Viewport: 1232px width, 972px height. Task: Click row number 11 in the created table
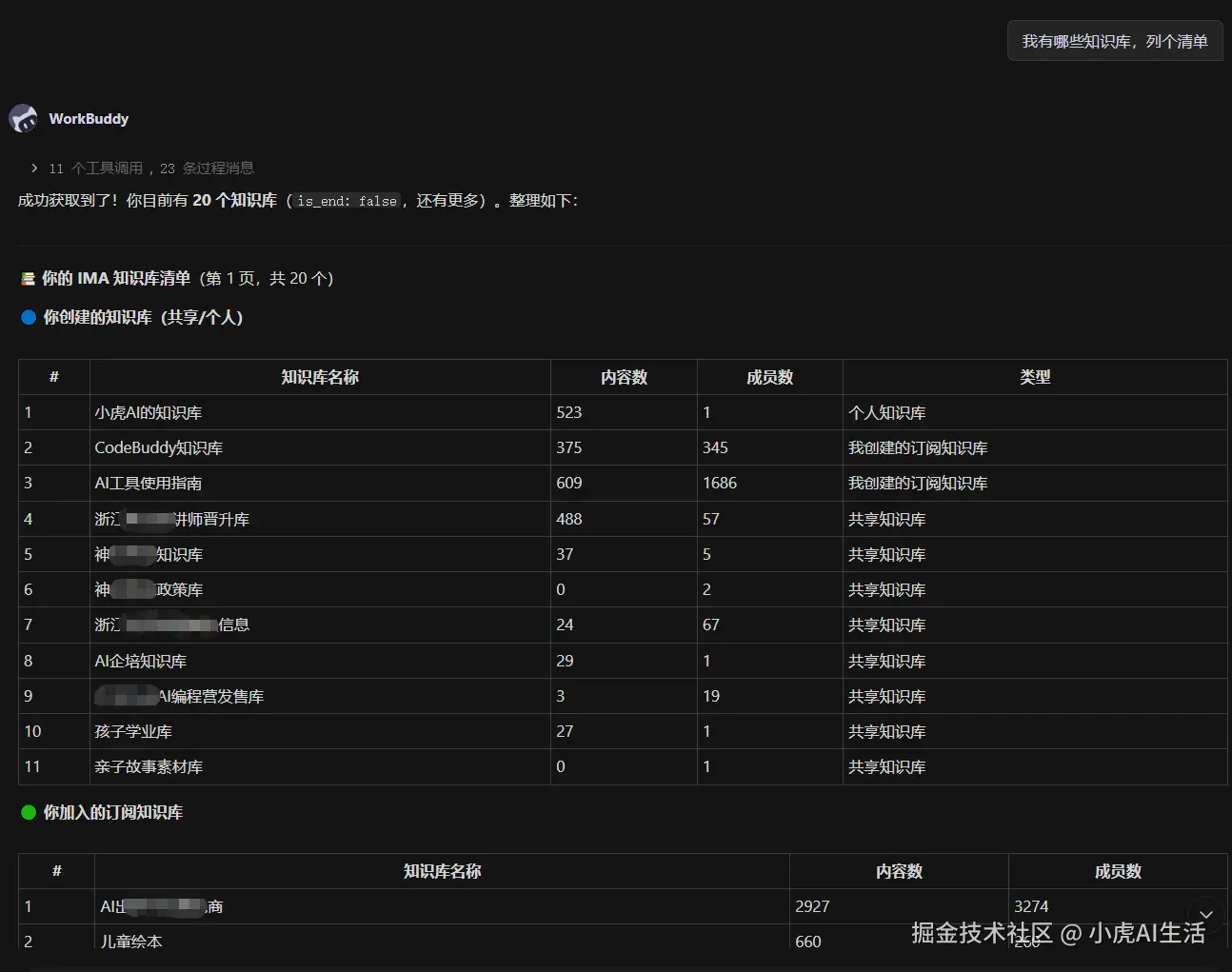32,767
